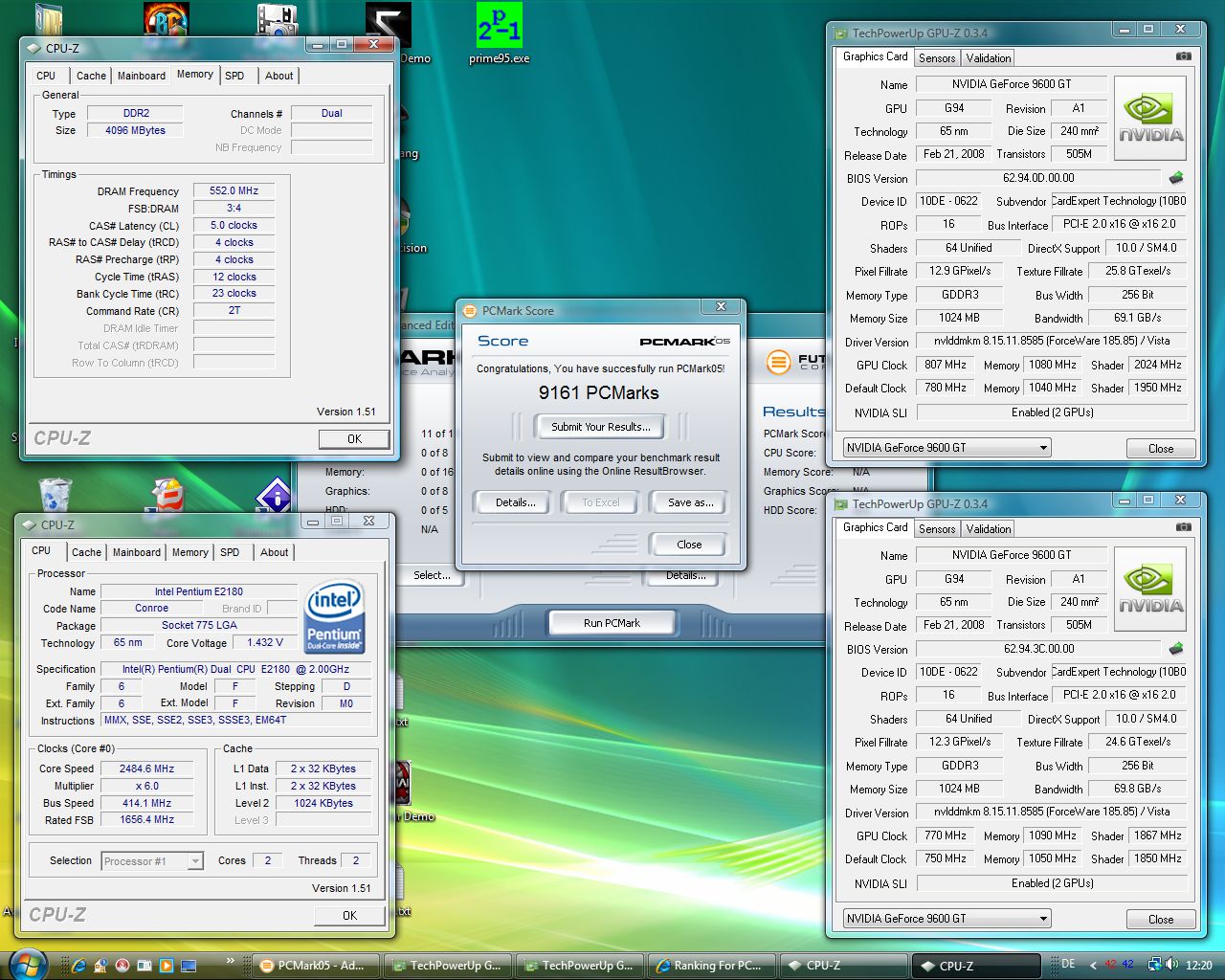Click the top GPU-Z title bar icon

(840, 33)
